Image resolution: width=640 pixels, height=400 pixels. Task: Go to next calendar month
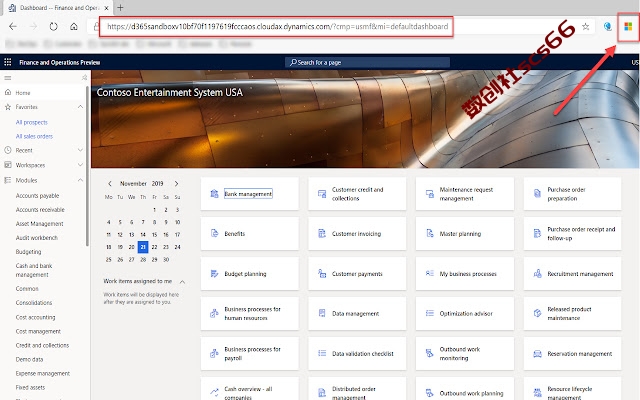point(176,184)
